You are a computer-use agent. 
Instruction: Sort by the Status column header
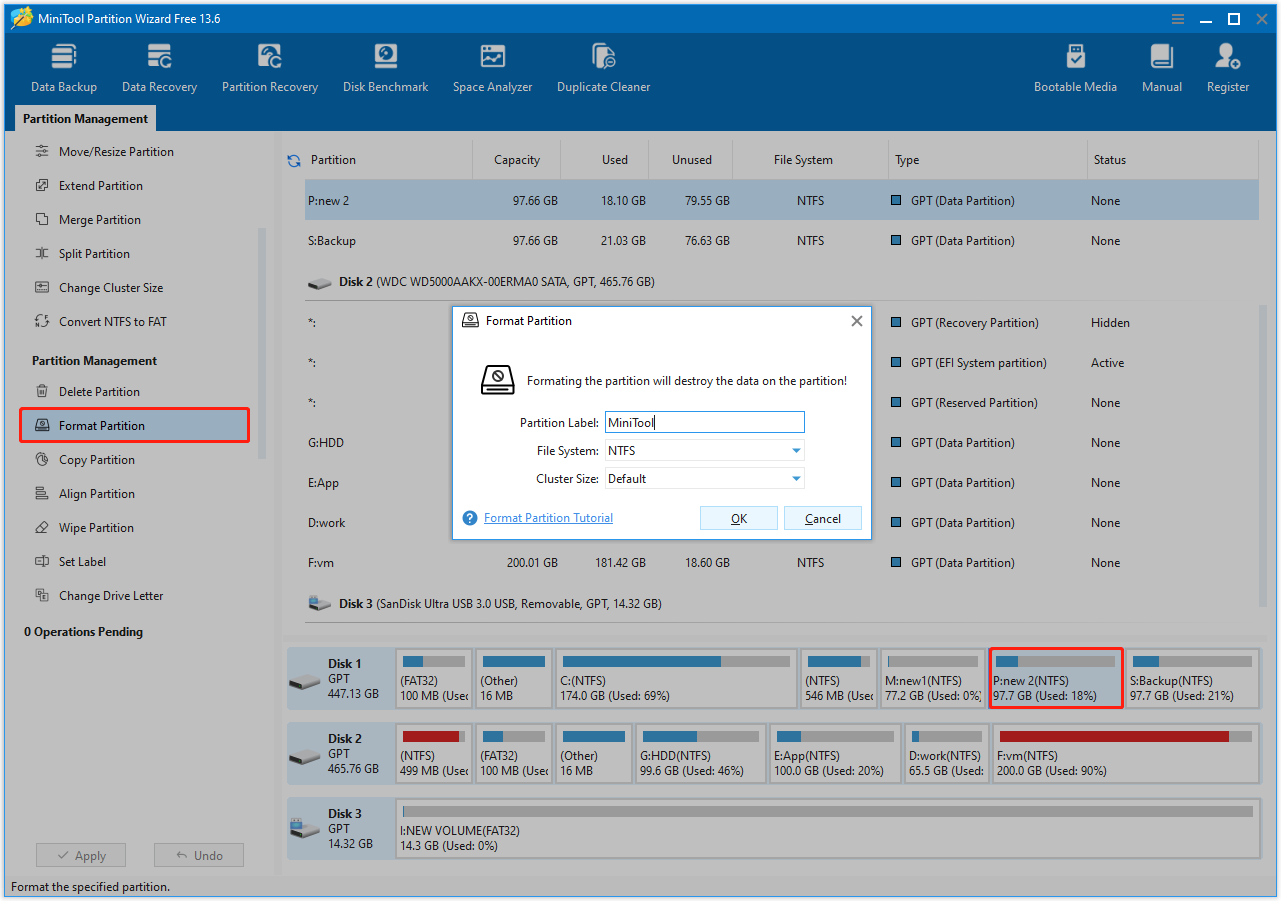point(1109,160)
